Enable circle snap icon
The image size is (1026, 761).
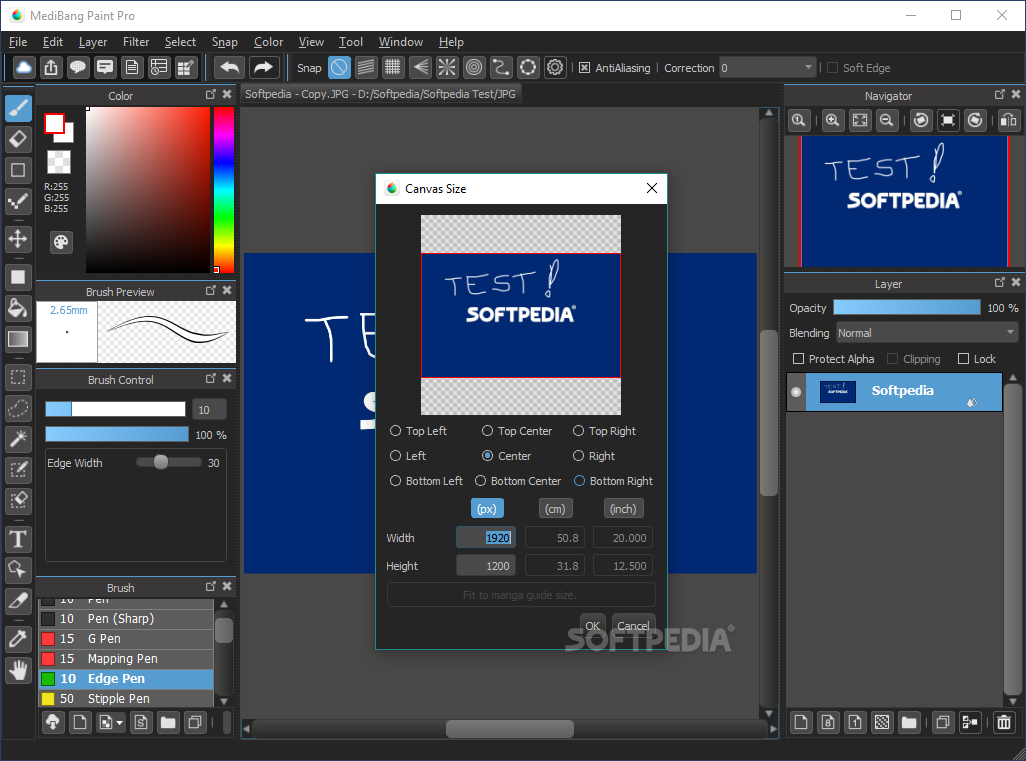[474, 67]
